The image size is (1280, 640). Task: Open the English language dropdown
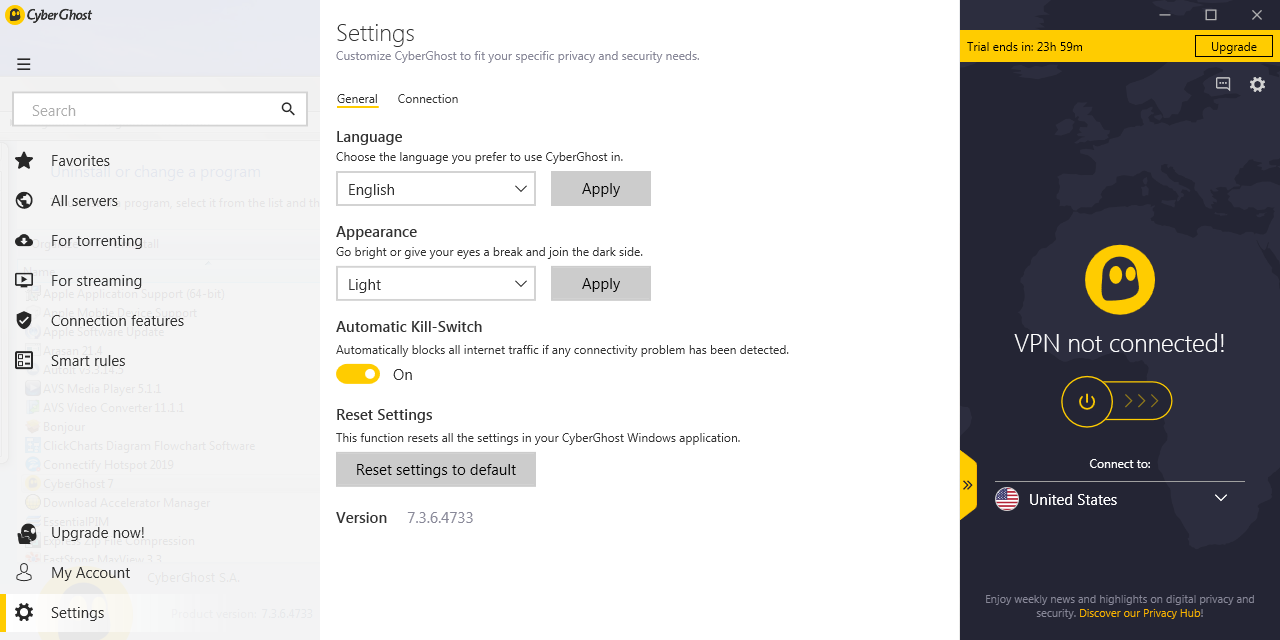coord(435,189)
